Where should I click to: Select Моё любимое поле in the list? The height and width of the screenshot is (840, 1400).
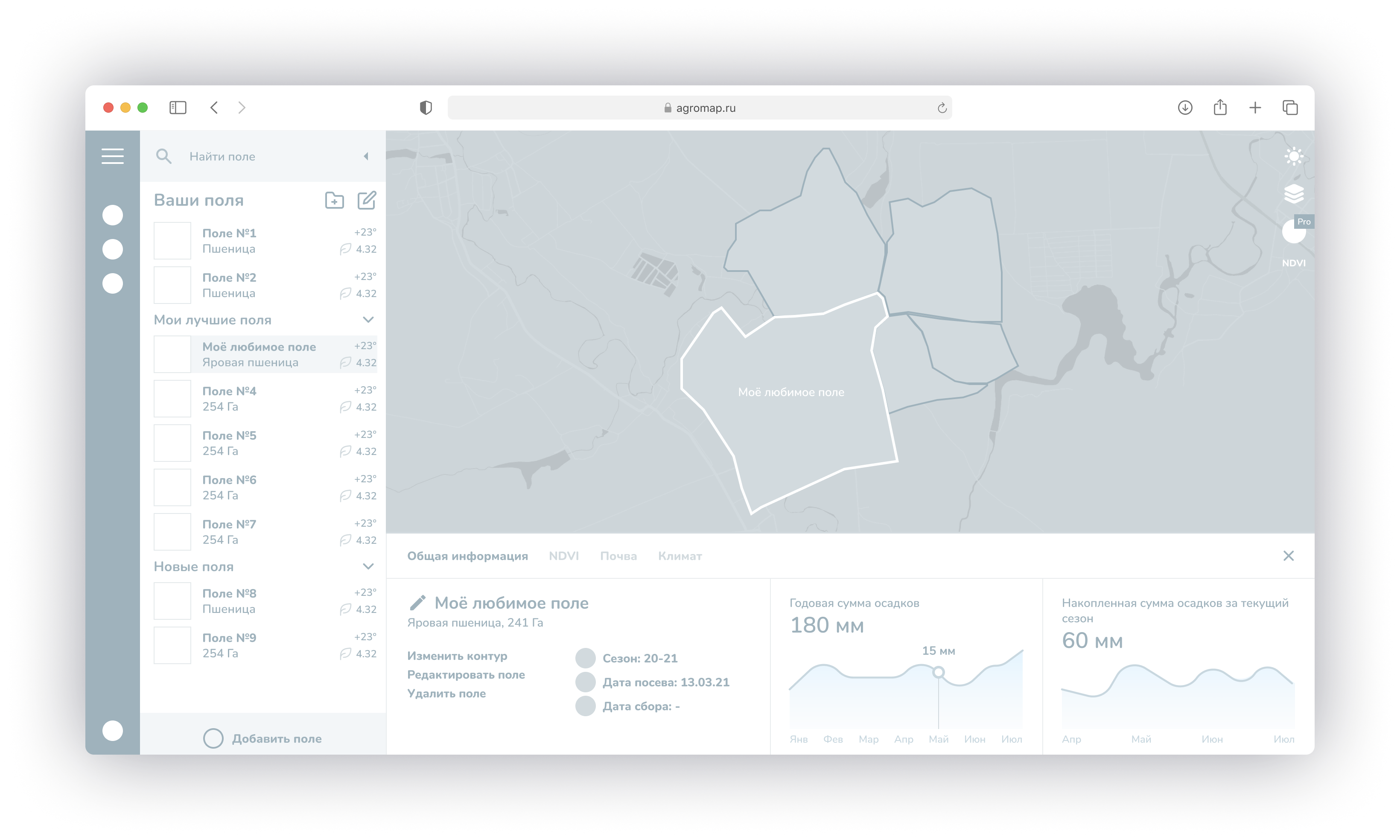(x=265, y=354)
